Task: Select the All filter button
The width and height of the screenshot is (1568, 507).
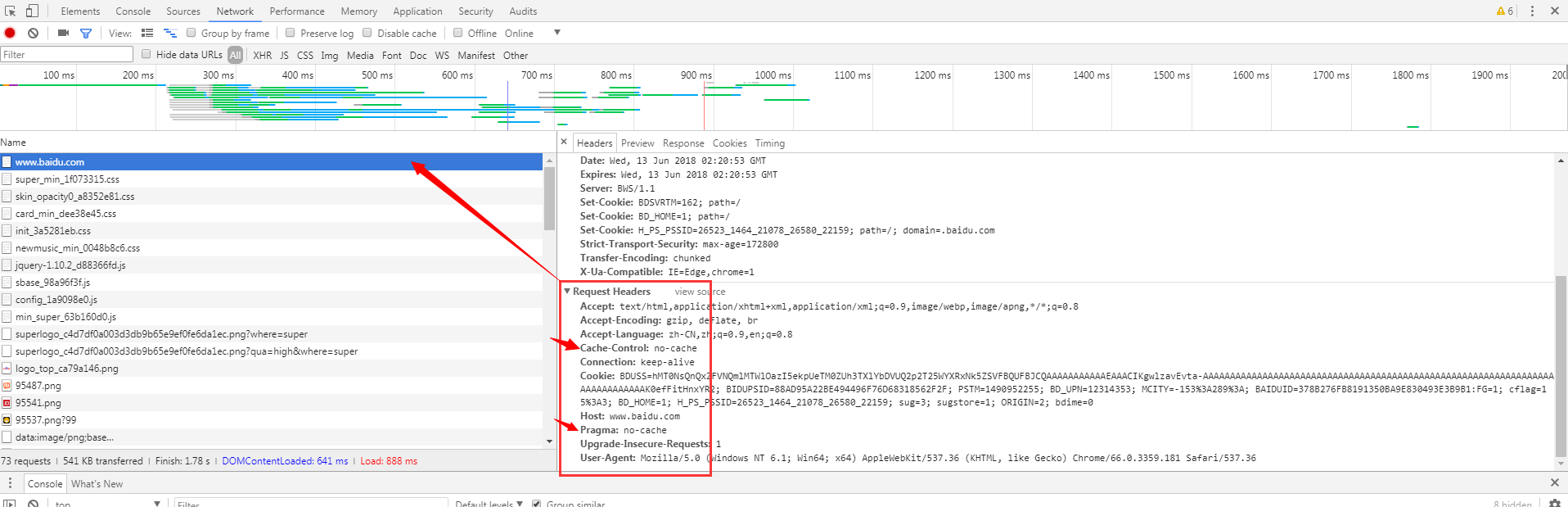Action: 235,55
